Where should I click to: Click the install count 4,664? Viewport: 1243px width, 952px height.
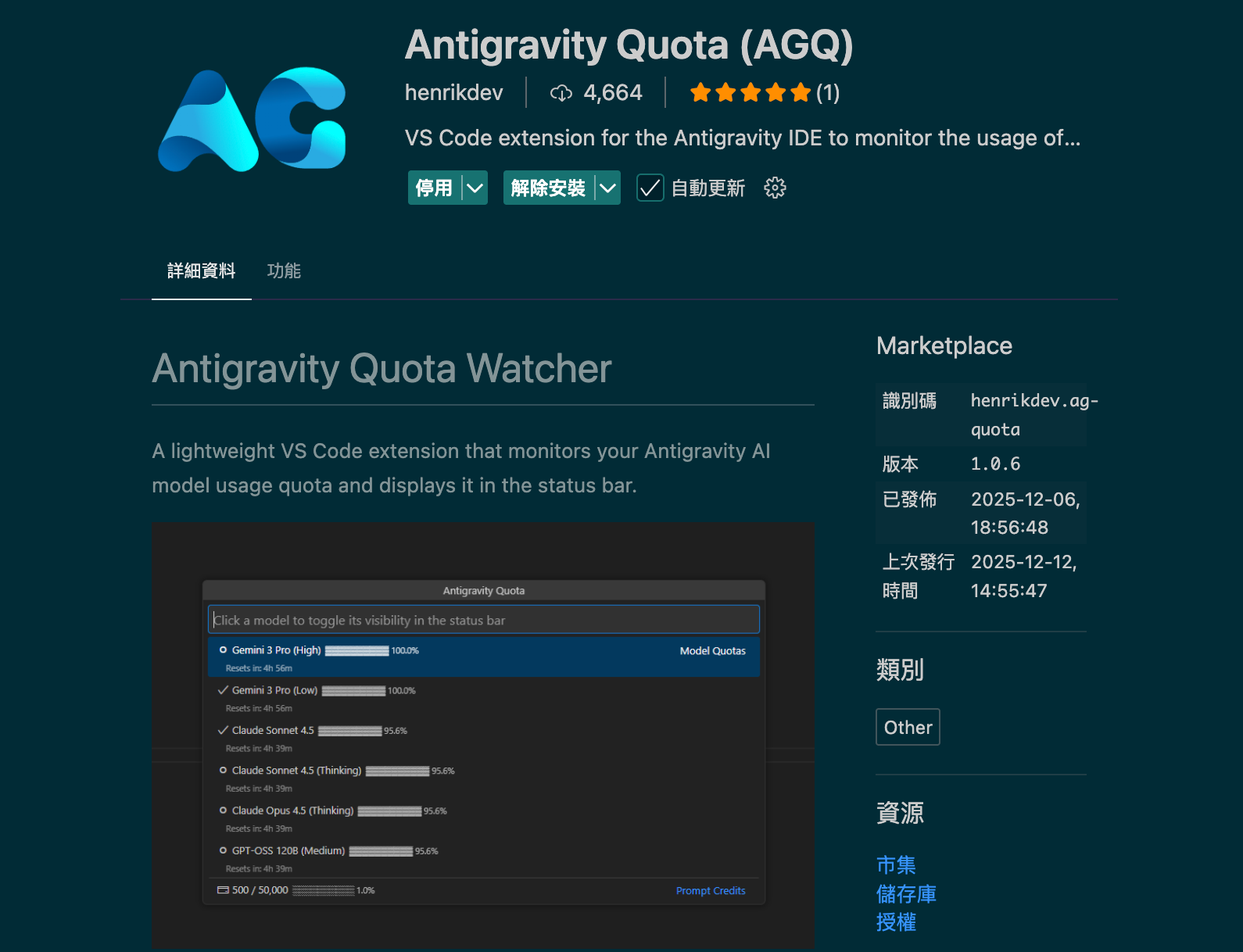pyautogui.click(x=613, y=93)
